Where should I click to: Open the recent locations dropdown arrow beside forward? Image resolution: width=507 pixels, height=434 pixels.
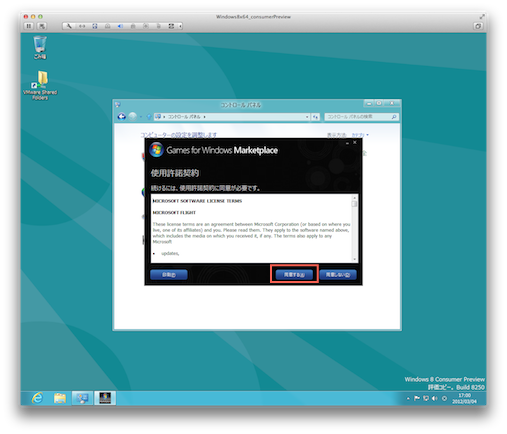tap(141, 117)
